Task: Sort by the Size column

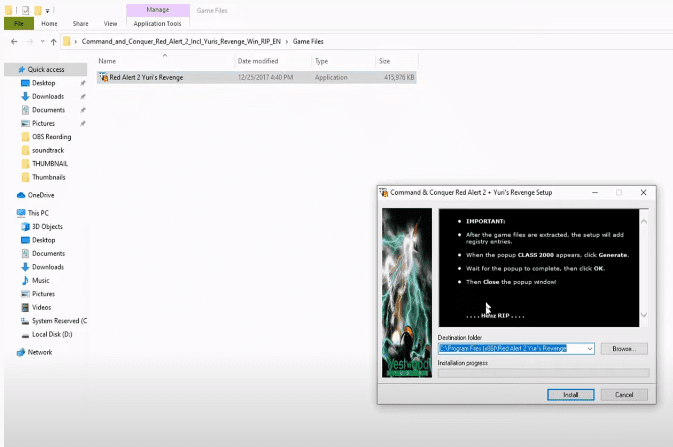Action: click(396, 61)
